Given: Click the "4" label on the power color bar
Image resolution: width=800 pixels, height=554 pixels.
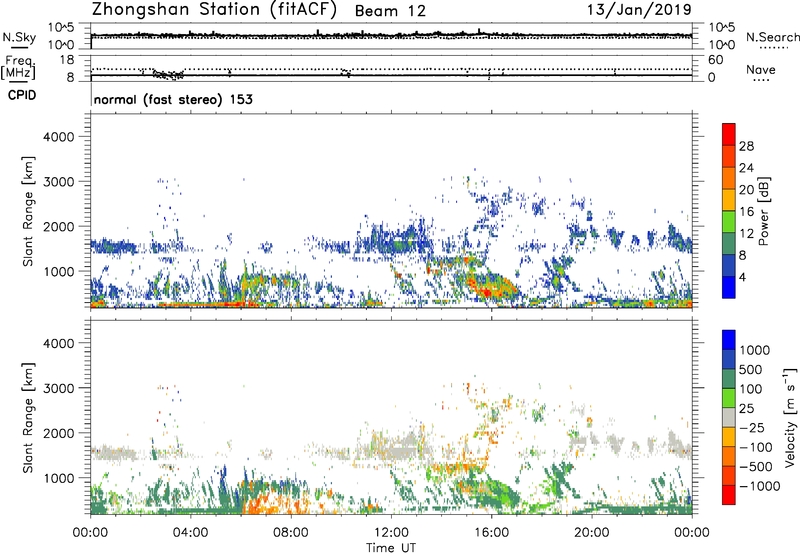Looking at the screenshot, I should (742, 278).
